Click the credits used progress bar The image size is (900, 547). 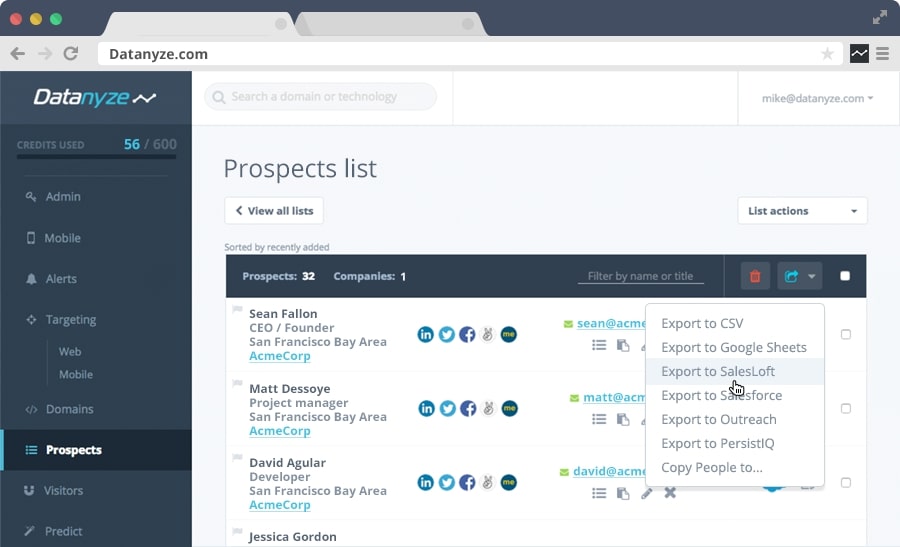pos(96,156)
